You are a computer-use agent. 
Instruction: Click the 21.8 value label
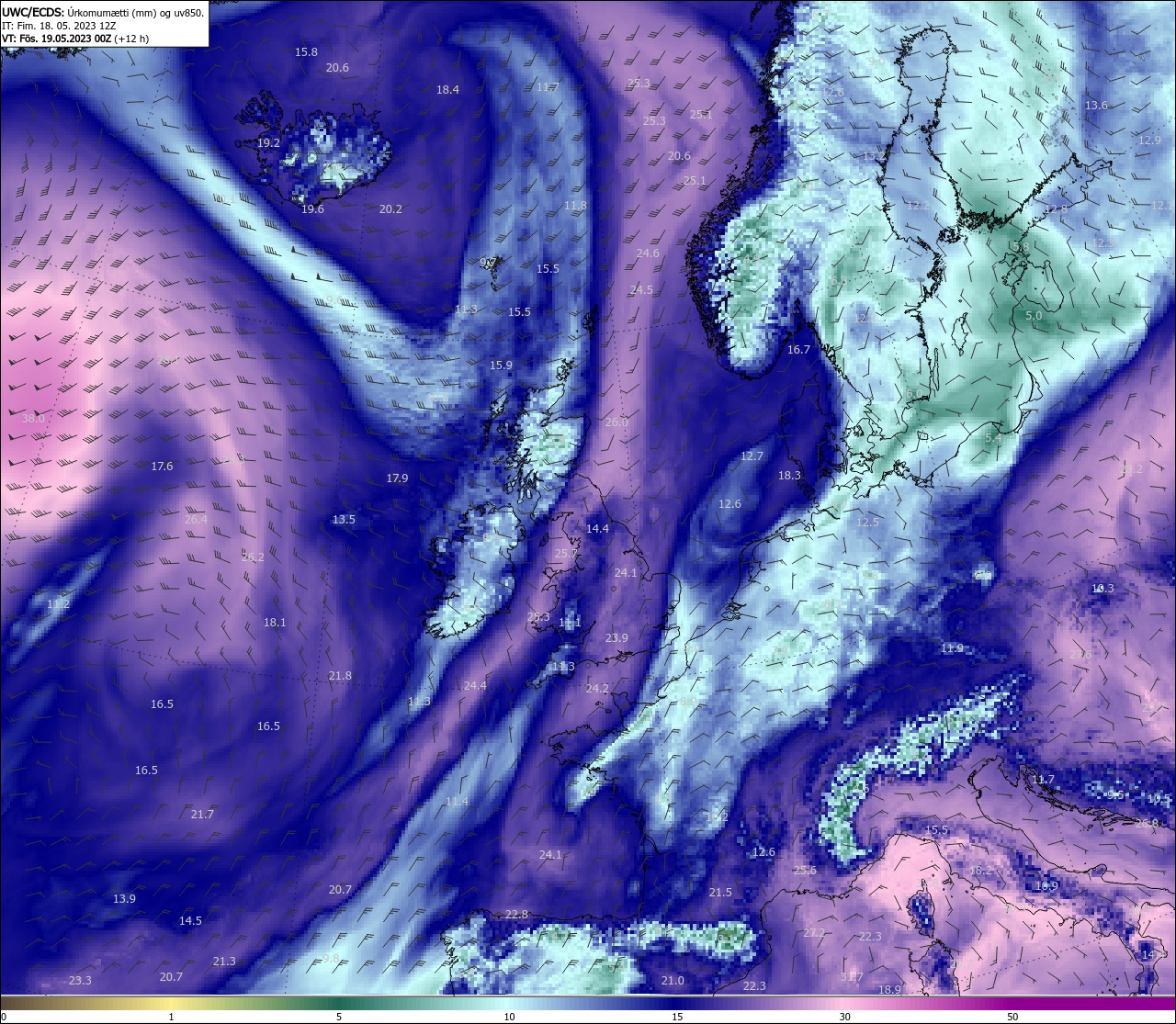(x=340, y=676)
